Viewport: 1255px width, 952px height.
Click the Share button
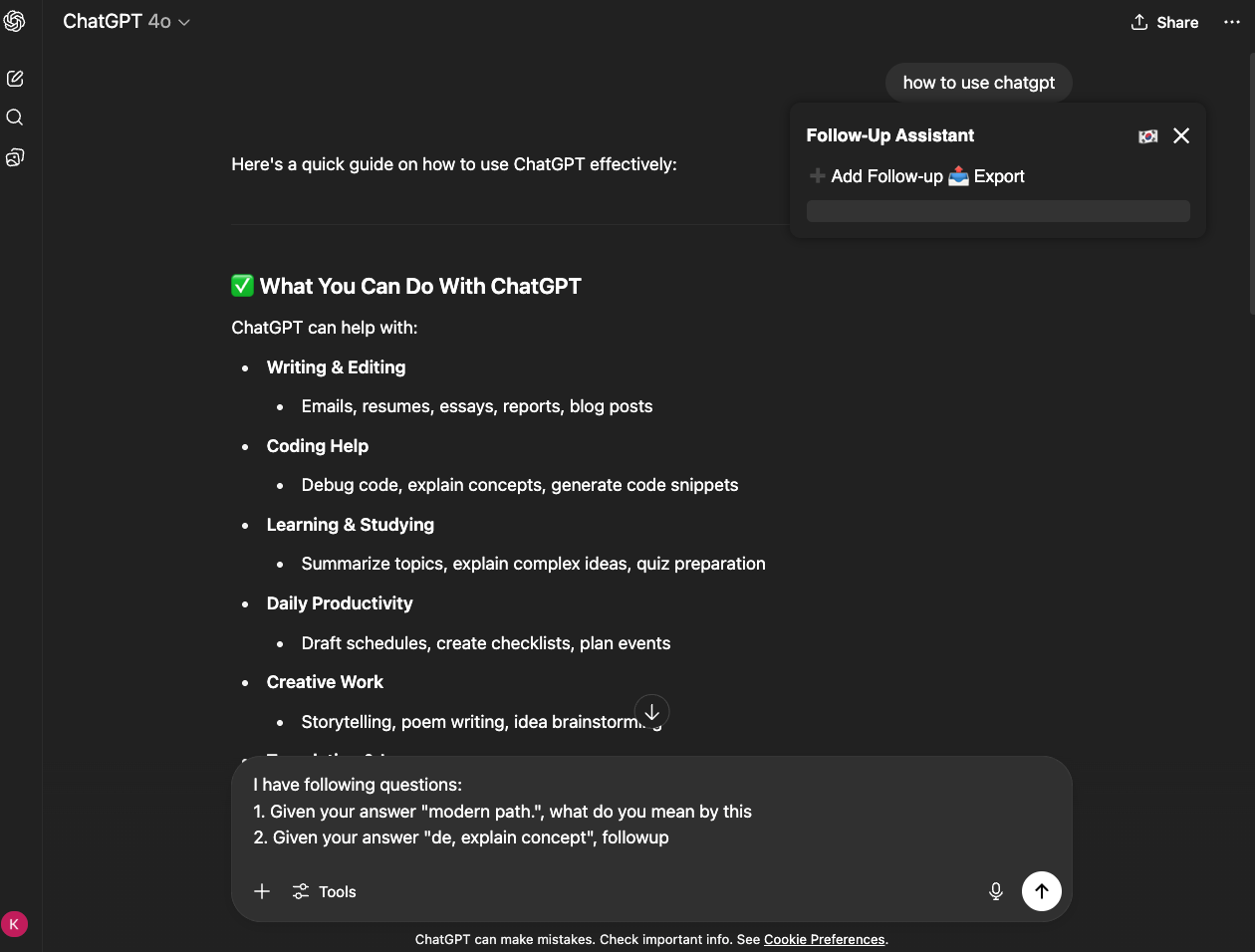1164,22
